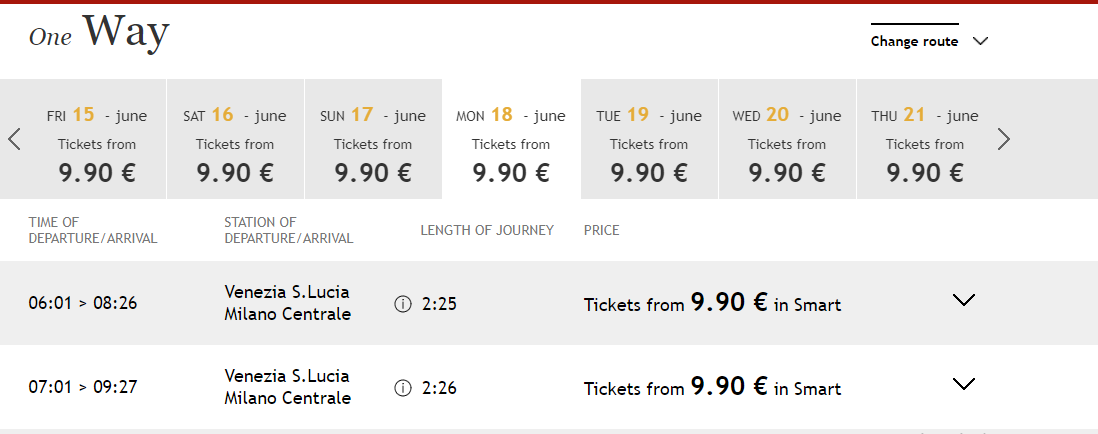Select the SAT 16 June date tab
This screenshot has width=1098, height=434.
[235, 140]
